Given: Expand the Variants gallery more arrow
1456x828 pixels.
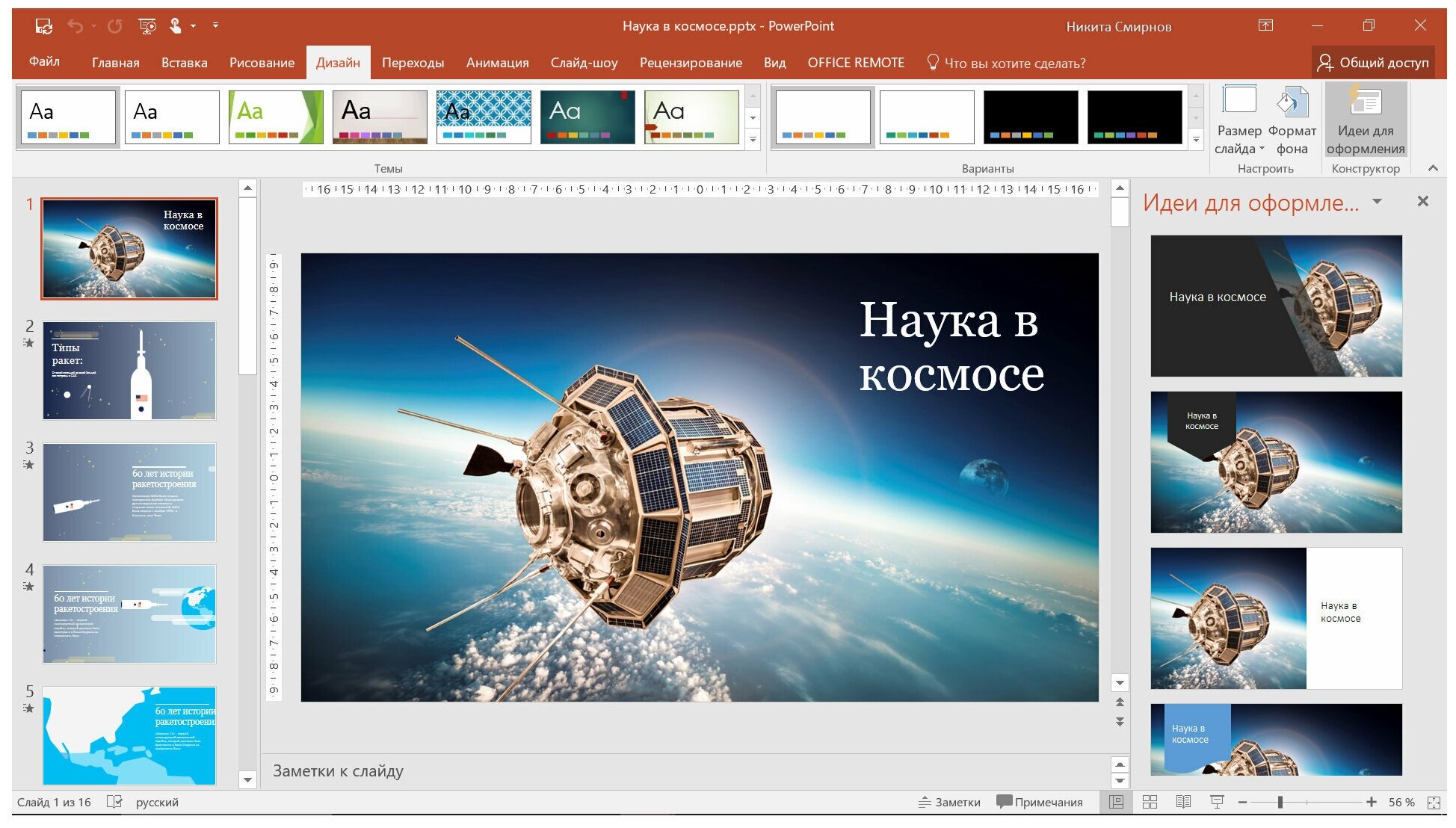Looking at the screenshot, I should point(1196,140).
